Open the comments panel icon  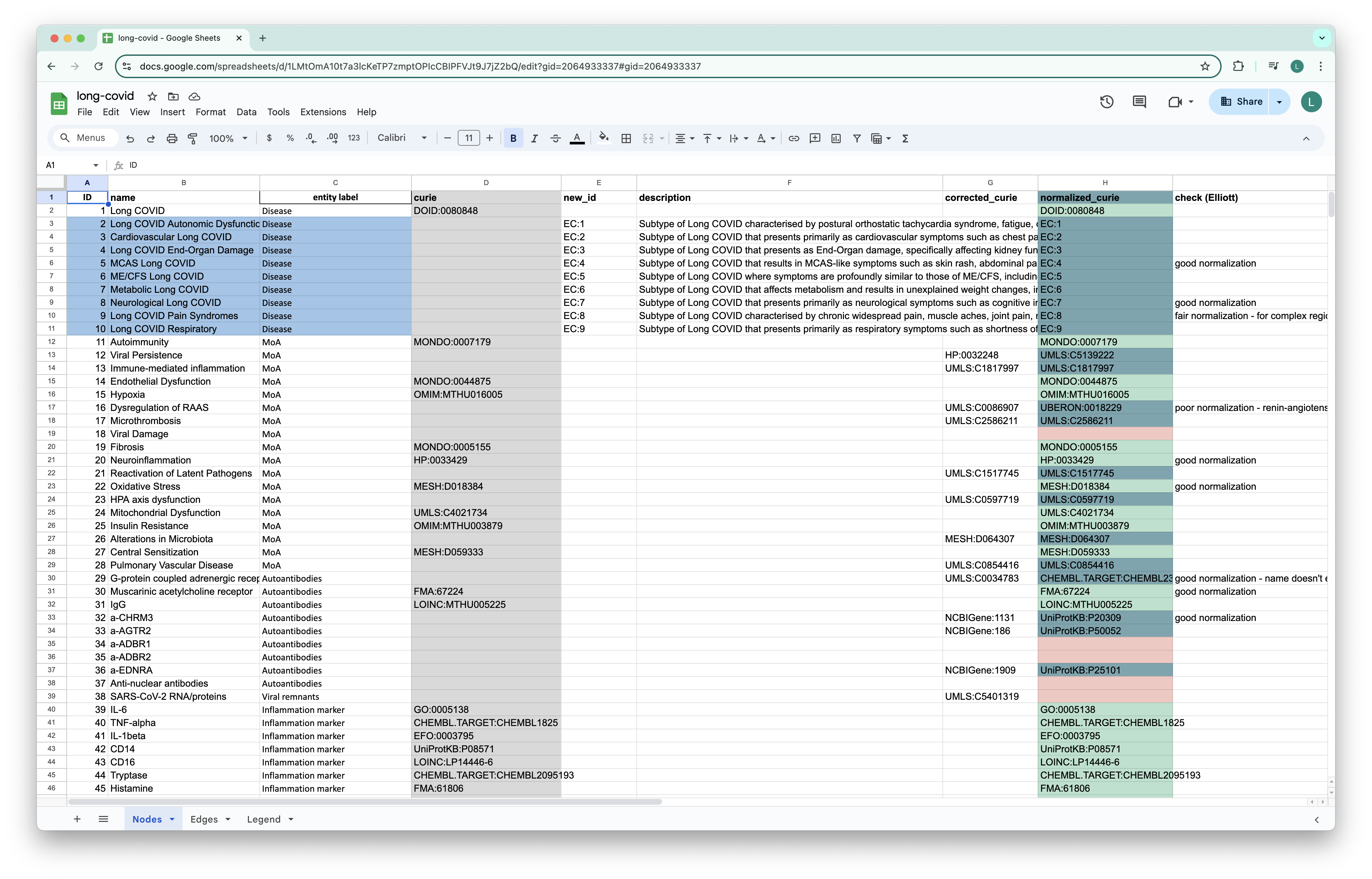point(1139,102)
